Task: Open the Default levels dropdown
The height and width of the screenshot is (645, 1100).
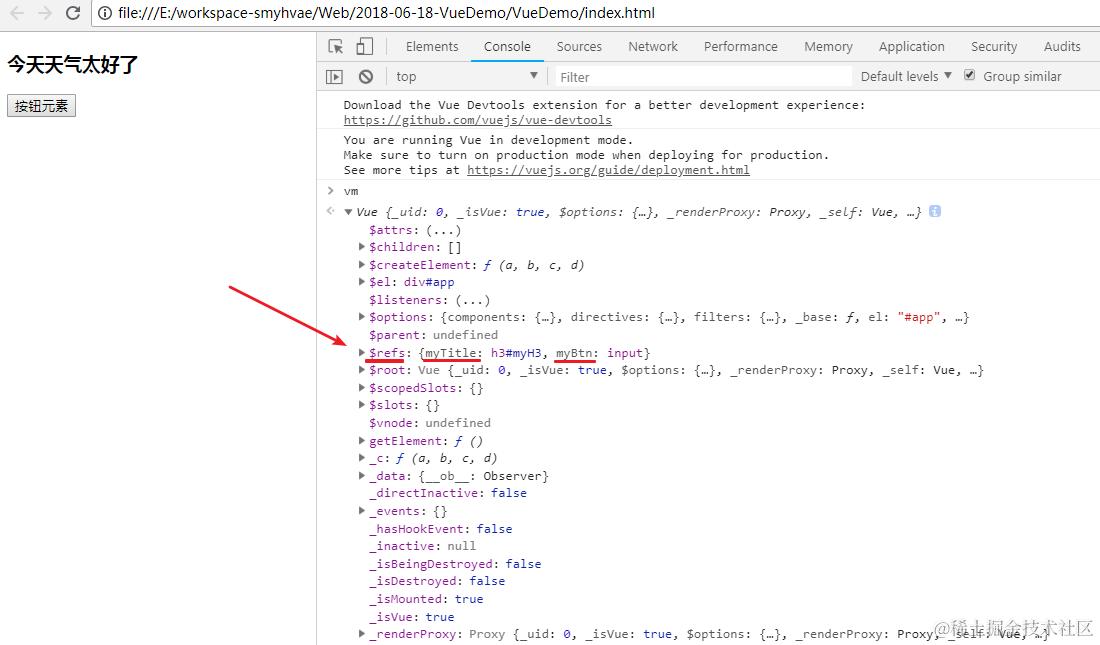Action: pos(906,77)
